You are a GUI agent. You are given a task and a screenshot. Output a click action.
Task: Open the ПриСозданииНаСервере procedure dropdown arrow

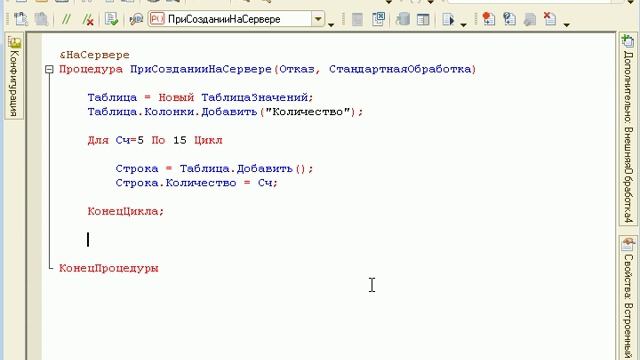pyautogui.click(x=318, y=19)
